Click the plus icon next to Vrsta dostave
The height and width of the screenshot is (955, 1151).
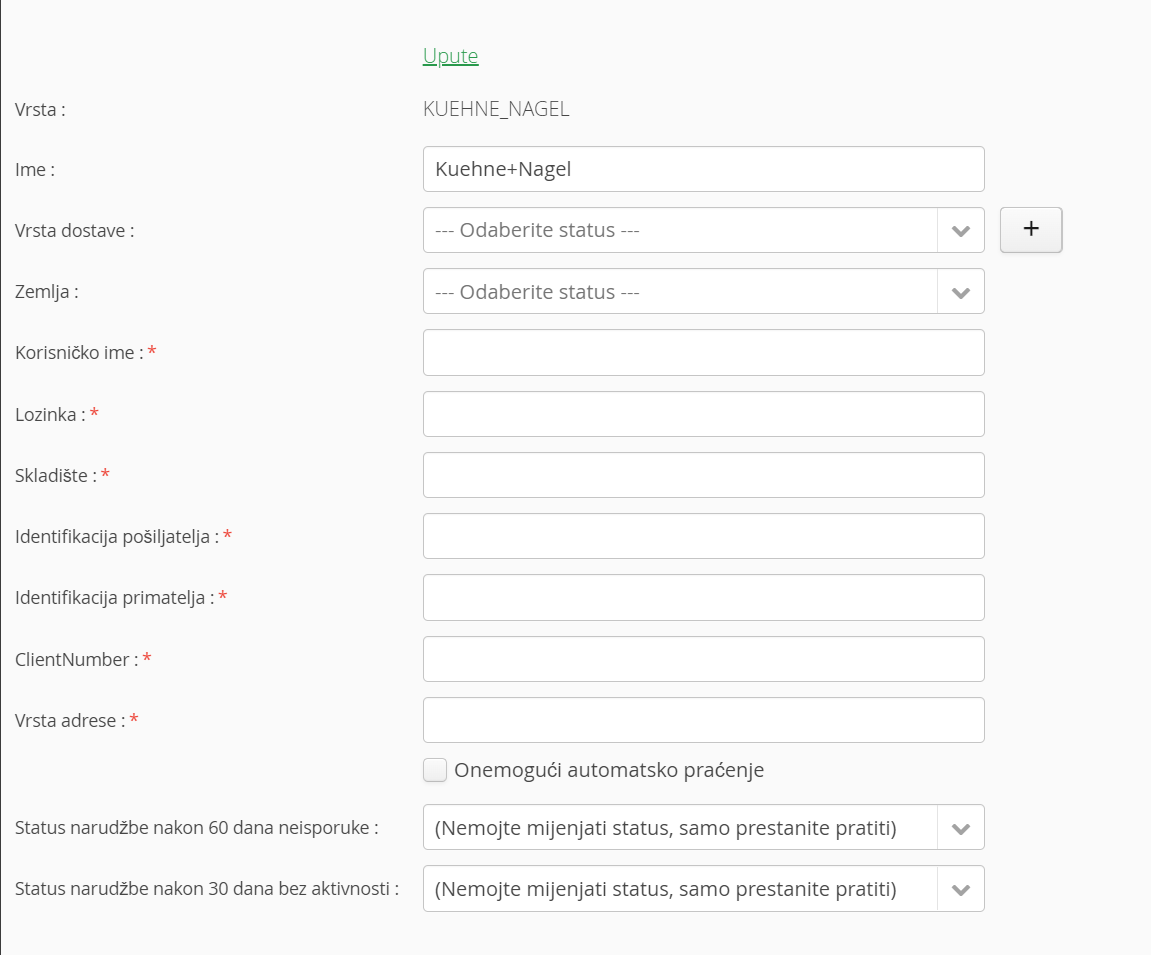coord(1031,230)
